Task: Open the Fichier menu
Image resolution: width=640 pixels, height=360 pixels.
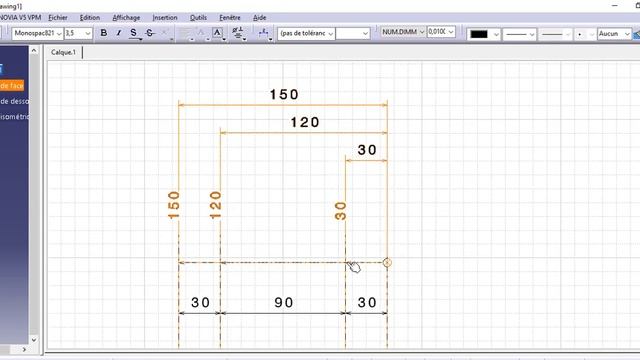Action: [x=58, y=18]
